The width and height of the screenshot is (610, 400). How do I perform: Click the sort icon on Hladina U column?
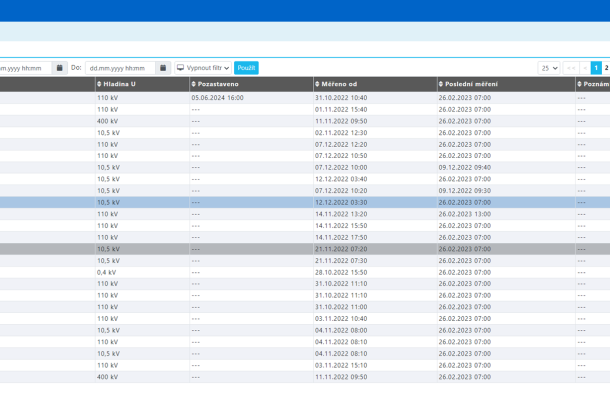pos(99,84)
